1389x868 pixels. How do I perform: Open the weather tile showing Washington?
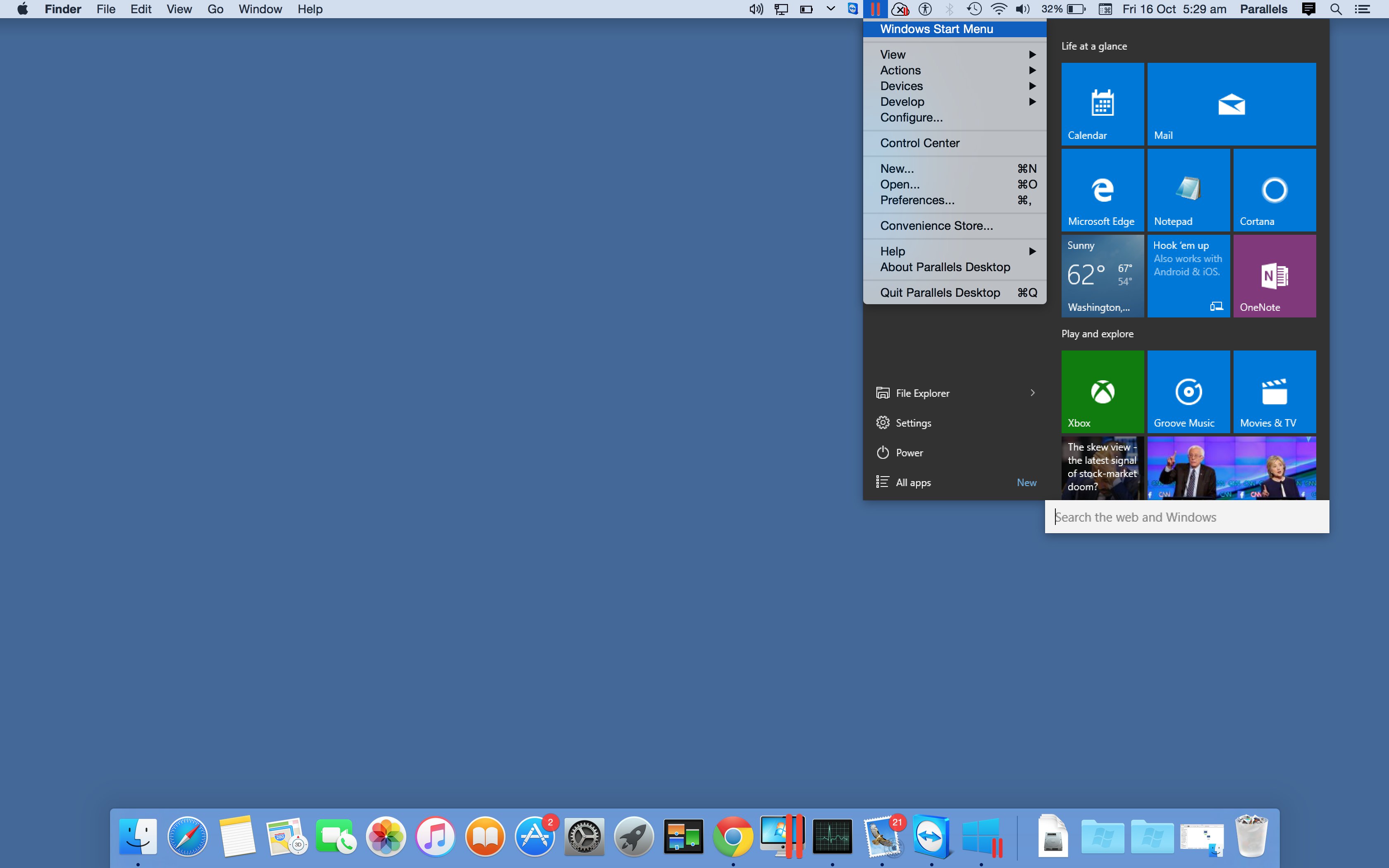(x=1102, y=276)
